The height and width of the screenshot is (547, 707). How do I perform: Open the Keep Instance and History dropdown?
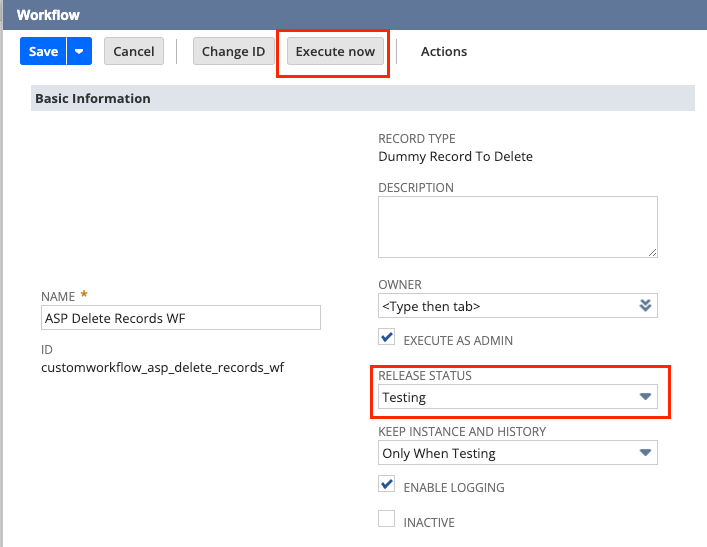[517, 453]
